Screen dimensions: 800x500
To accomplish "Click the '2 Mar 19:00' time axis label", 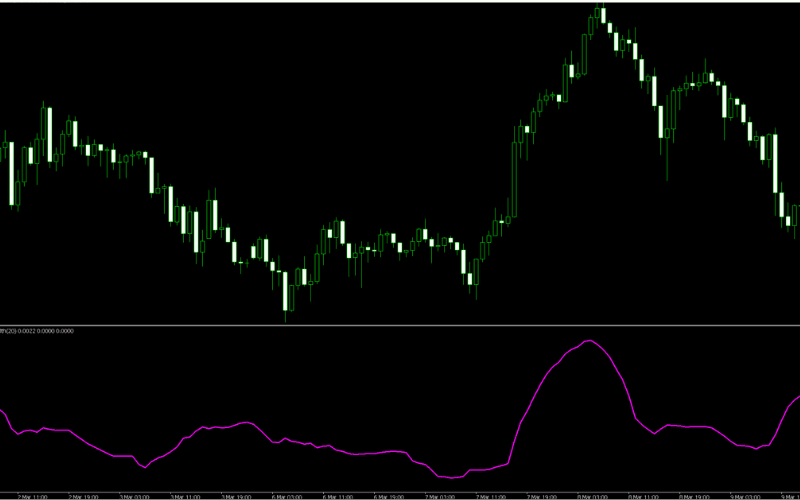I will click(84, 496).
